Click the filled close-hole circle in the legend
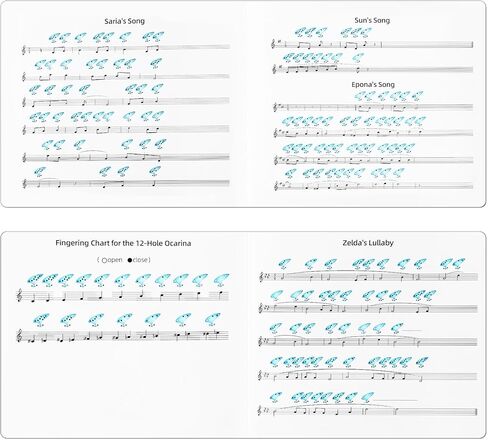 click(130, 260)
